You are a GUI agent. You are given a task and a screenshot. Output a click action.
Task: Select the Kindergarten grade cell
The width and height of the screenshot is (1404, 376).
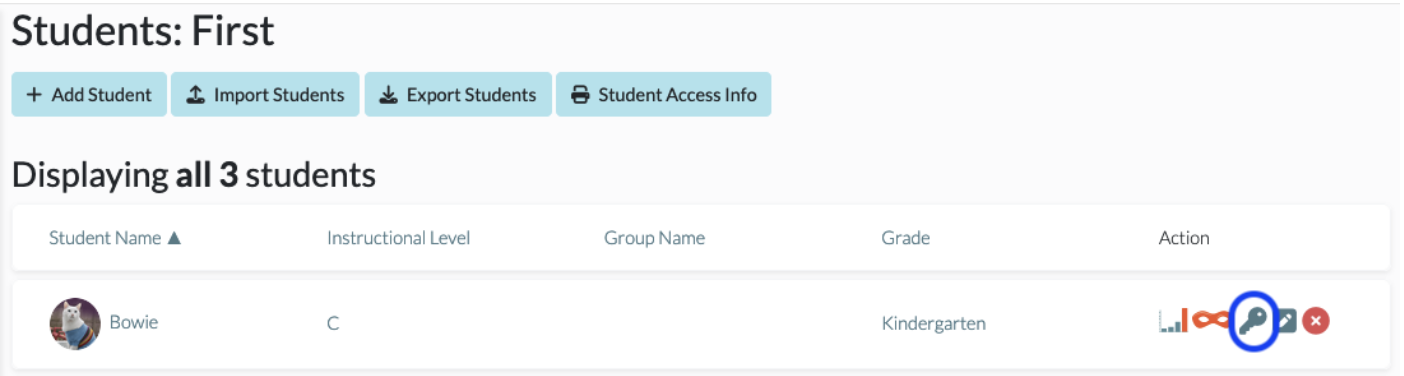[x=933, y=323]
